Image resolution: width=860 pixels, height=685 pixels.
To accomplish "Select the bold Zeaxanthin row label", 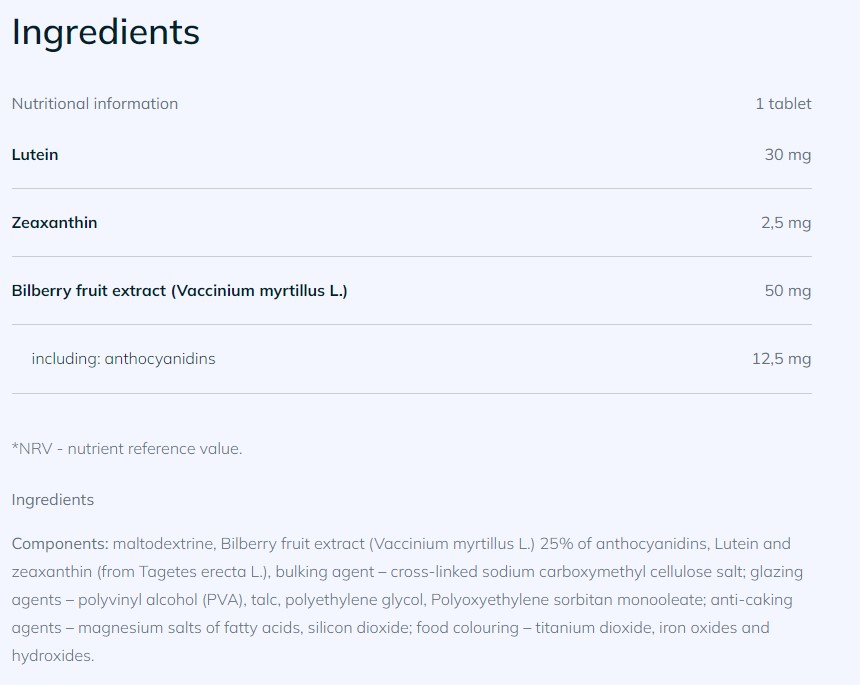I will click(x=54, y=223).
